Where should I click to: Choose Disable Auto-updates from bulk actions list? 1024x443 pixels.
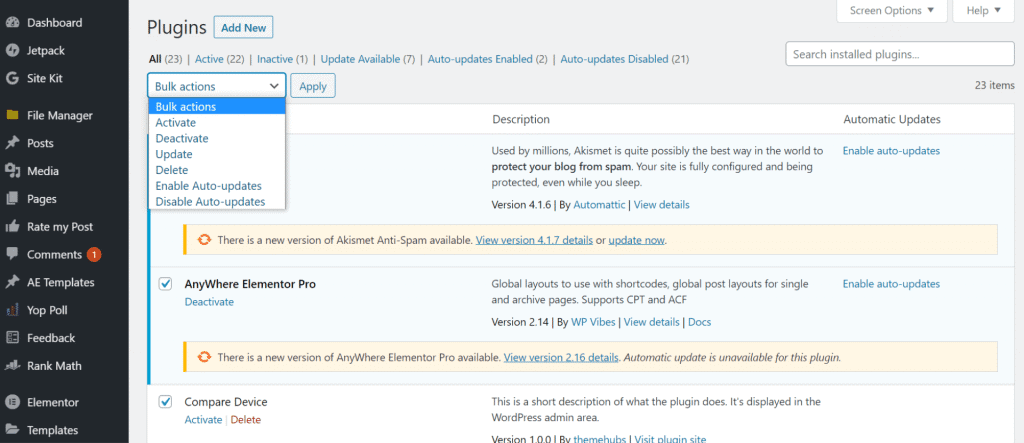217,201
